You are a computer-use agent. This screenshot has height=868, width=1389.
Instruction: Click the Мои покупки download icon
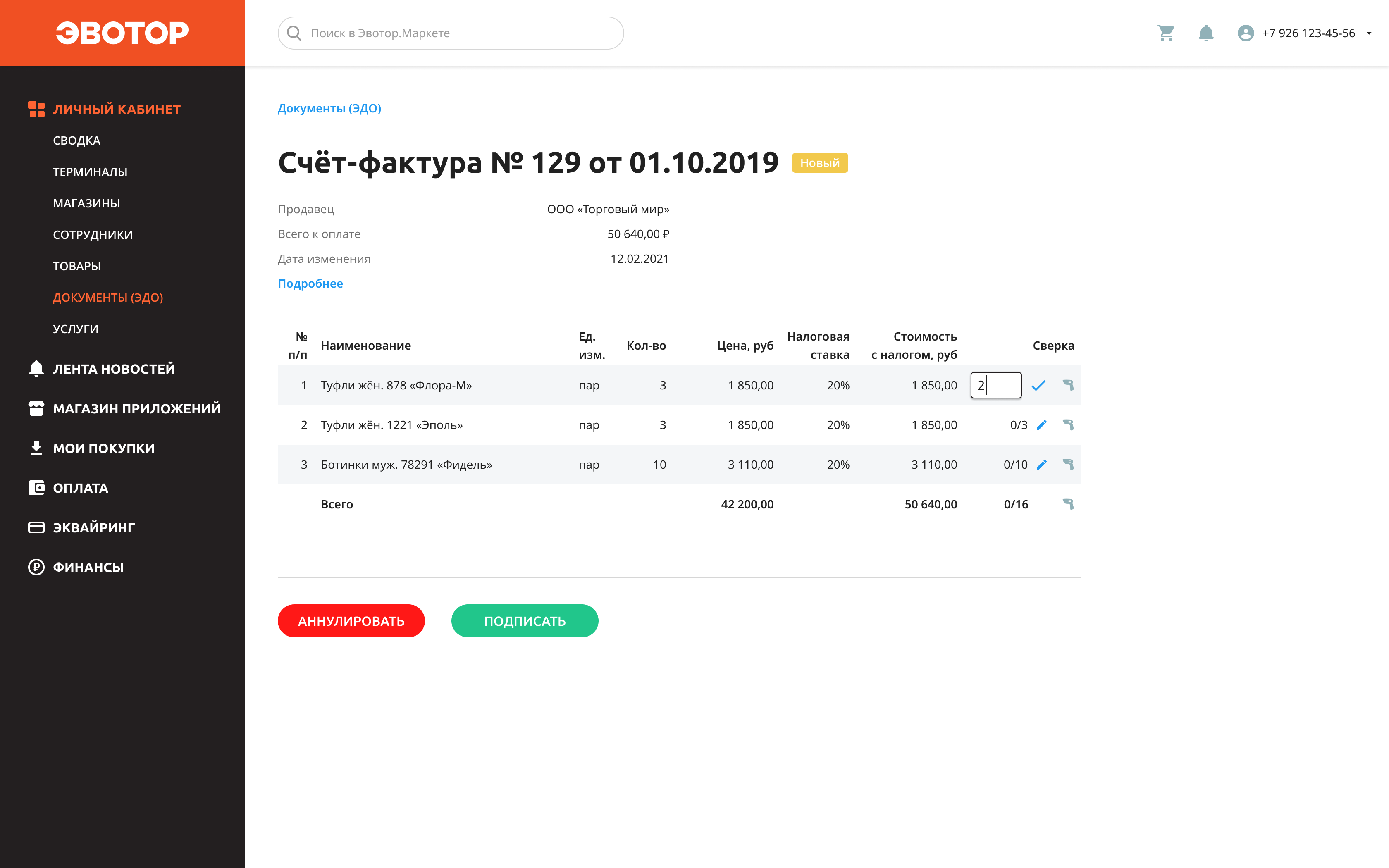point(36,448)
